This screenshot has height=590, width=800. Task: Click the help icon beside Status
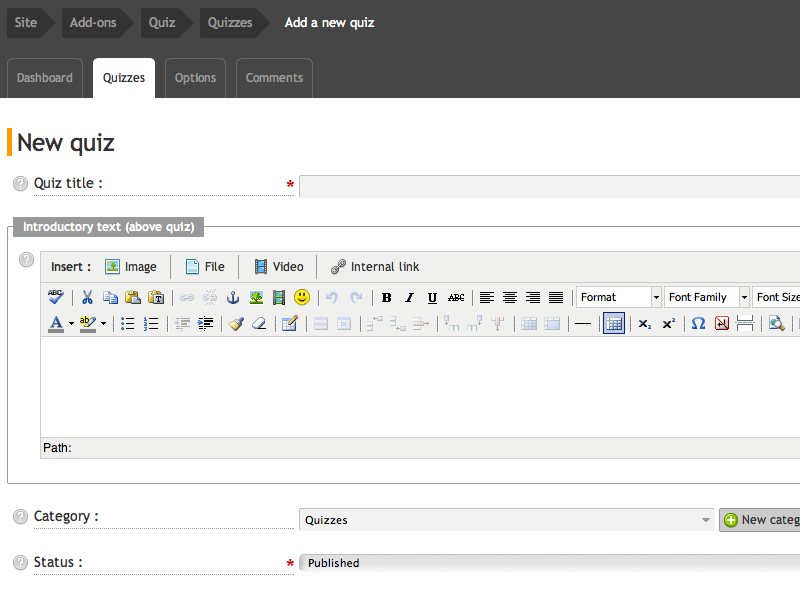tap(20, 562)
